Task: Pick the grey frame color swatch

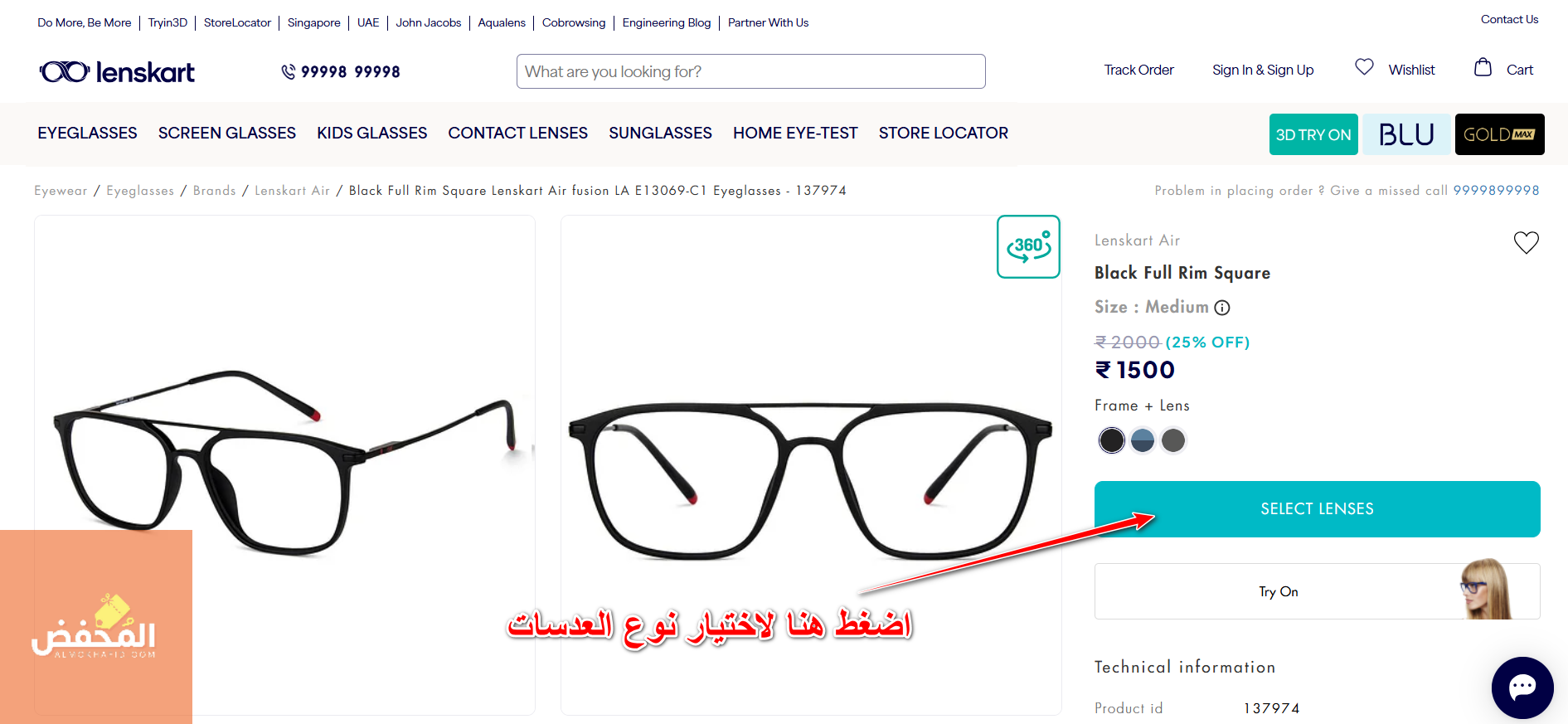Action: point(1173,440)
